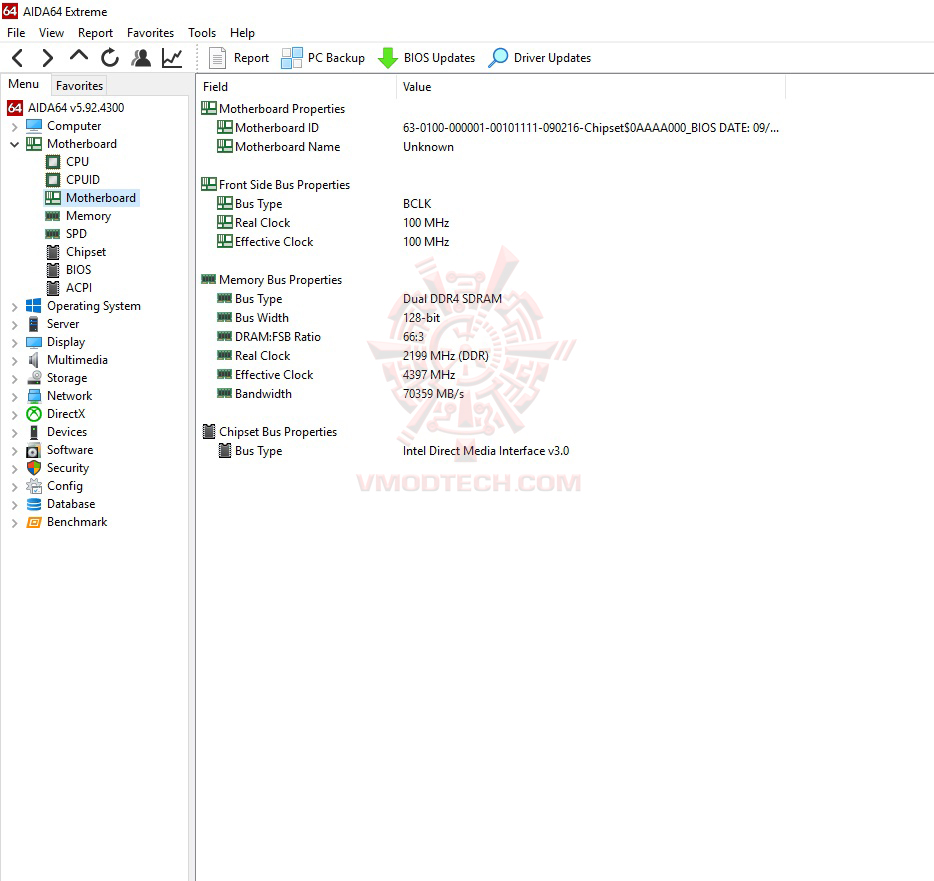Click the Storage disk icon
The width and height of the screenshot is (934, 881).
(x=34, y=378)
